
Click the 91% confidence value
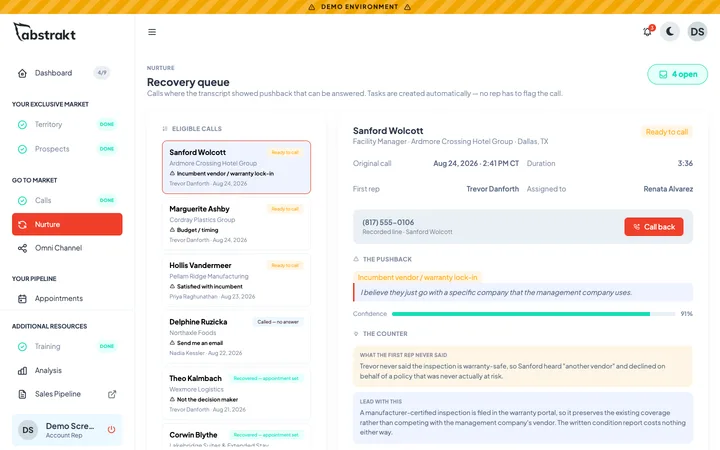click(x=686, y=314)
